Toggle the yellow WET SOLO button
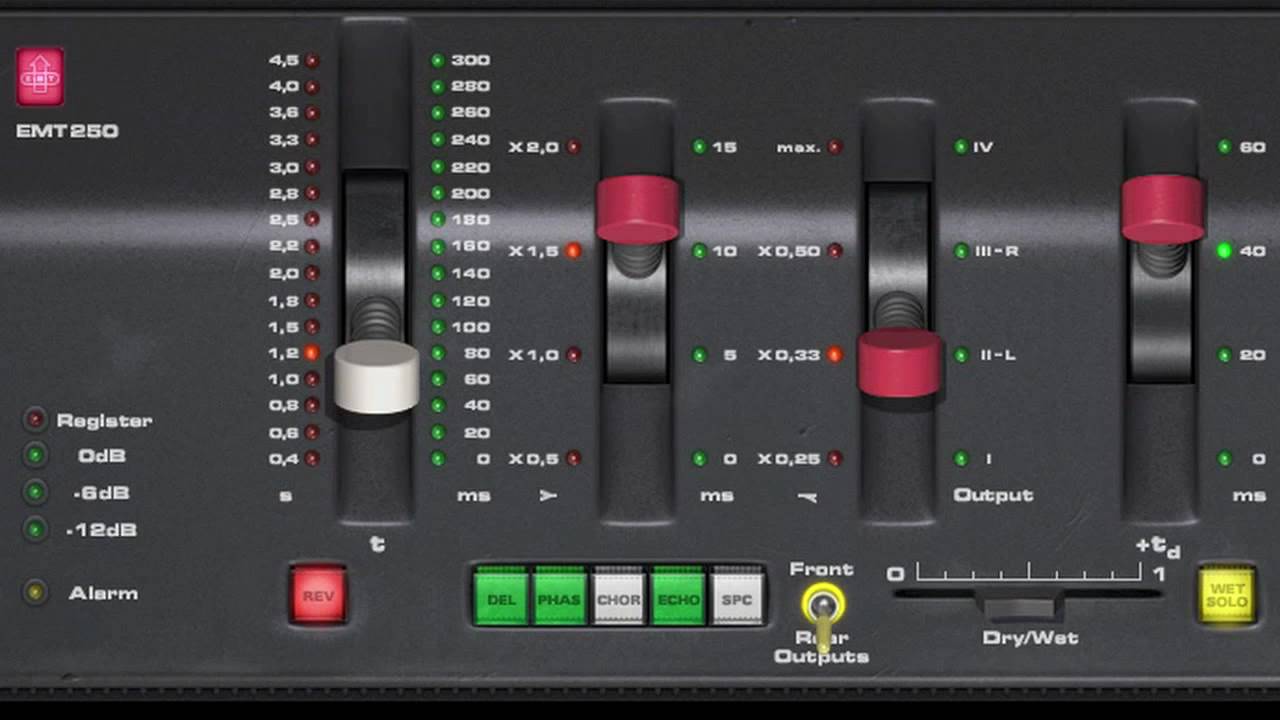 pos(1227,595)
